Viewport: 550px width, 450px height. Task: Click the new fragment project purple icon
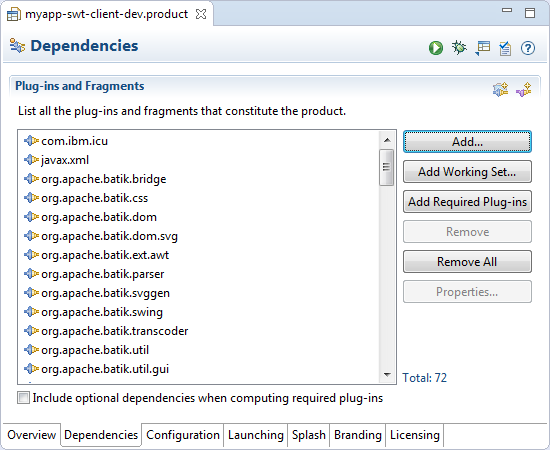click(x=523, y=89)
